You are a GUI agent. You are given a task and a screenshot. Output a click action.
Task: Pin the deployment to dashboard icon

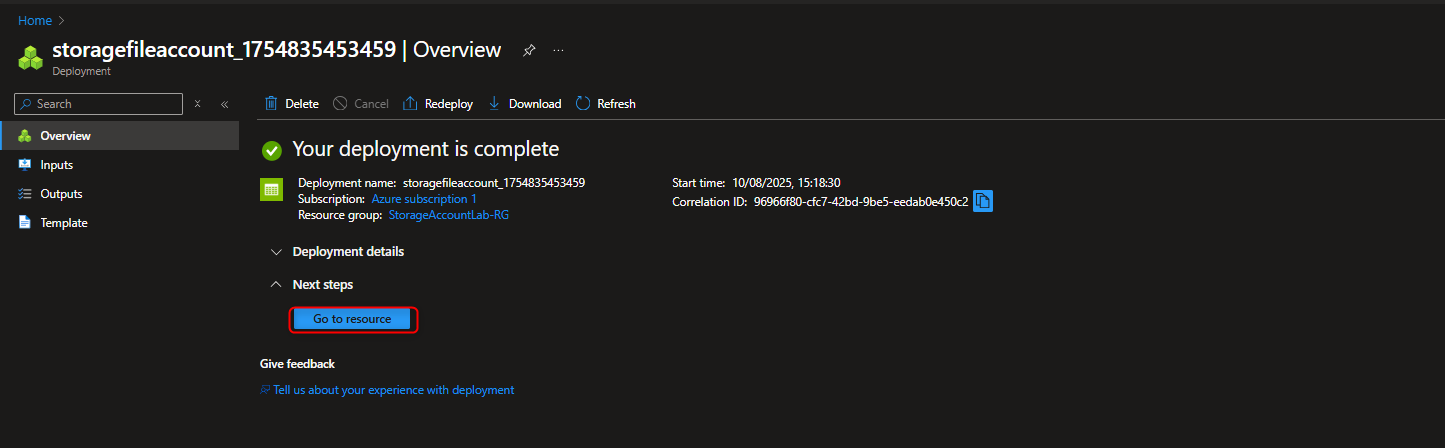[x=529, y=50]
